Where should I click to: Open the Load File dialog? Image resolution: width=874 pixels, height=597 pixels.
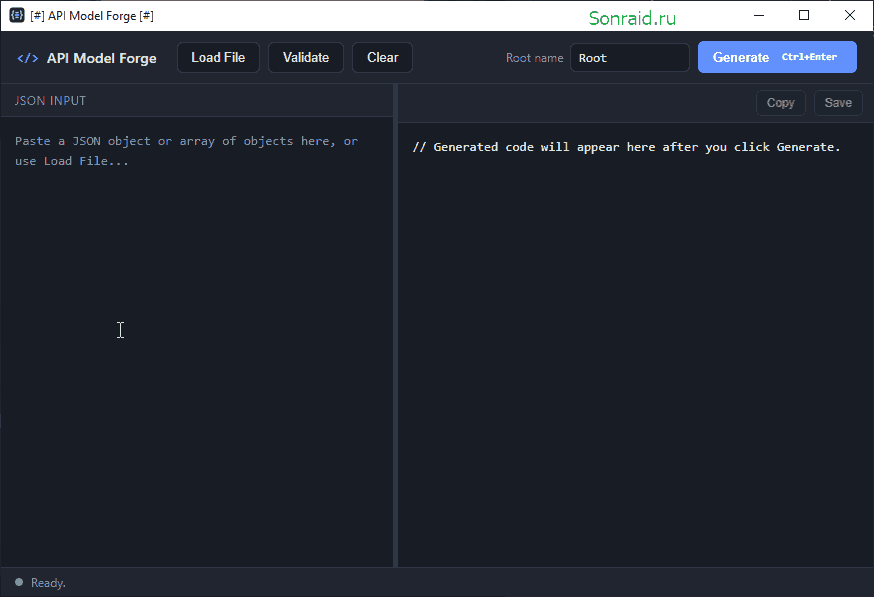click(x=218, y=57)
